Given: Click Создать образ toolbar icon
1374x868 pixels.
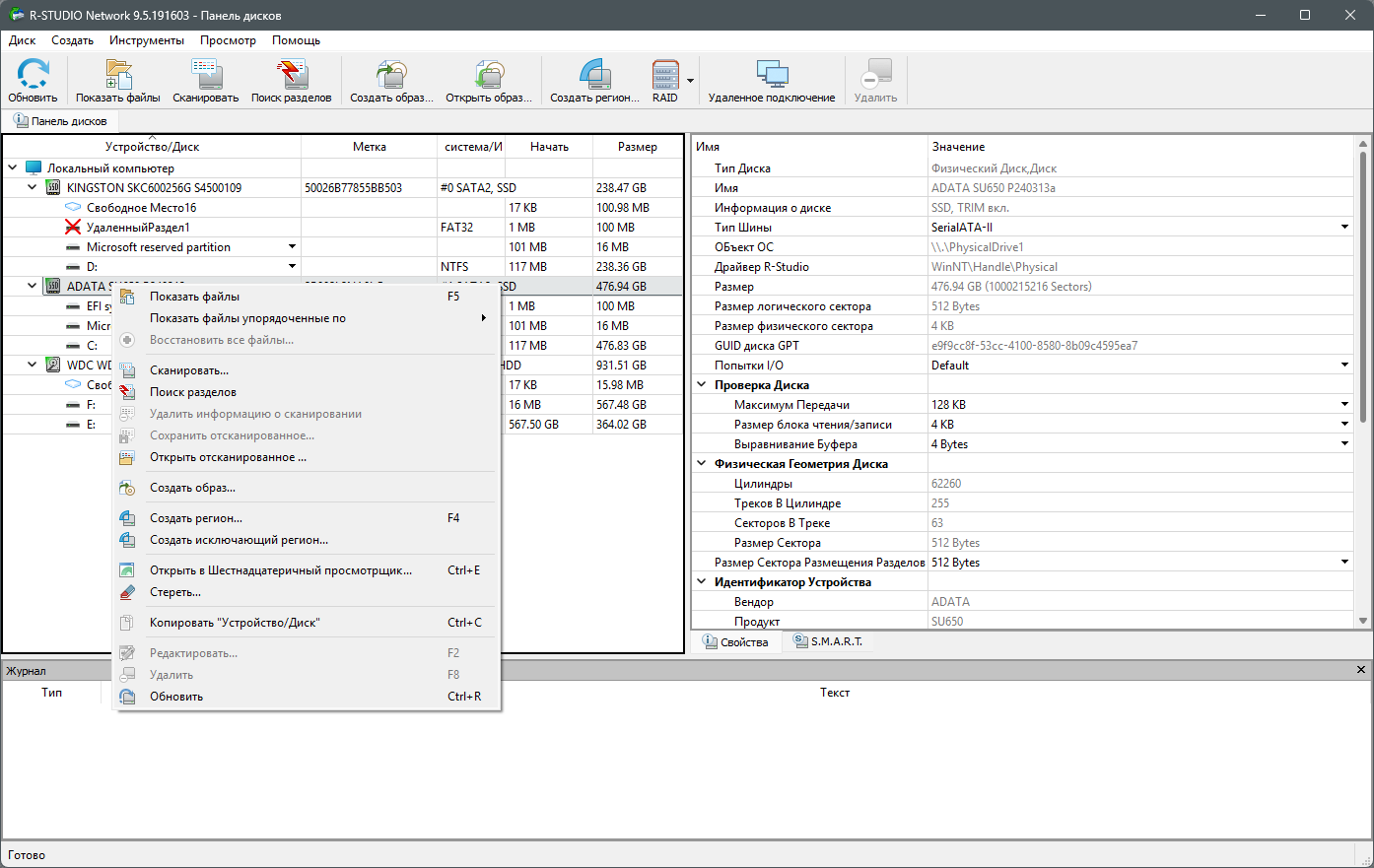Looking at the screenshot, I should click(391, 75).
